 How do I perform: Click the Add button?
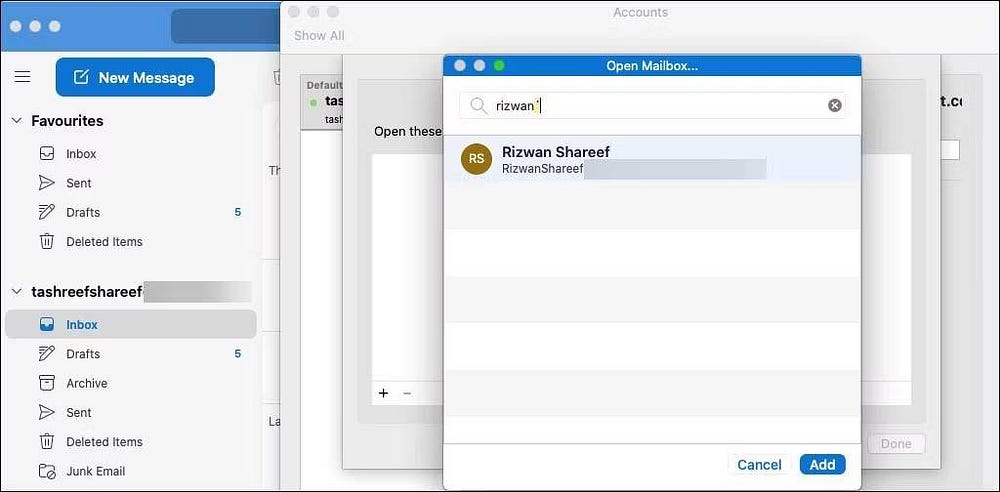tap(822, 465)
